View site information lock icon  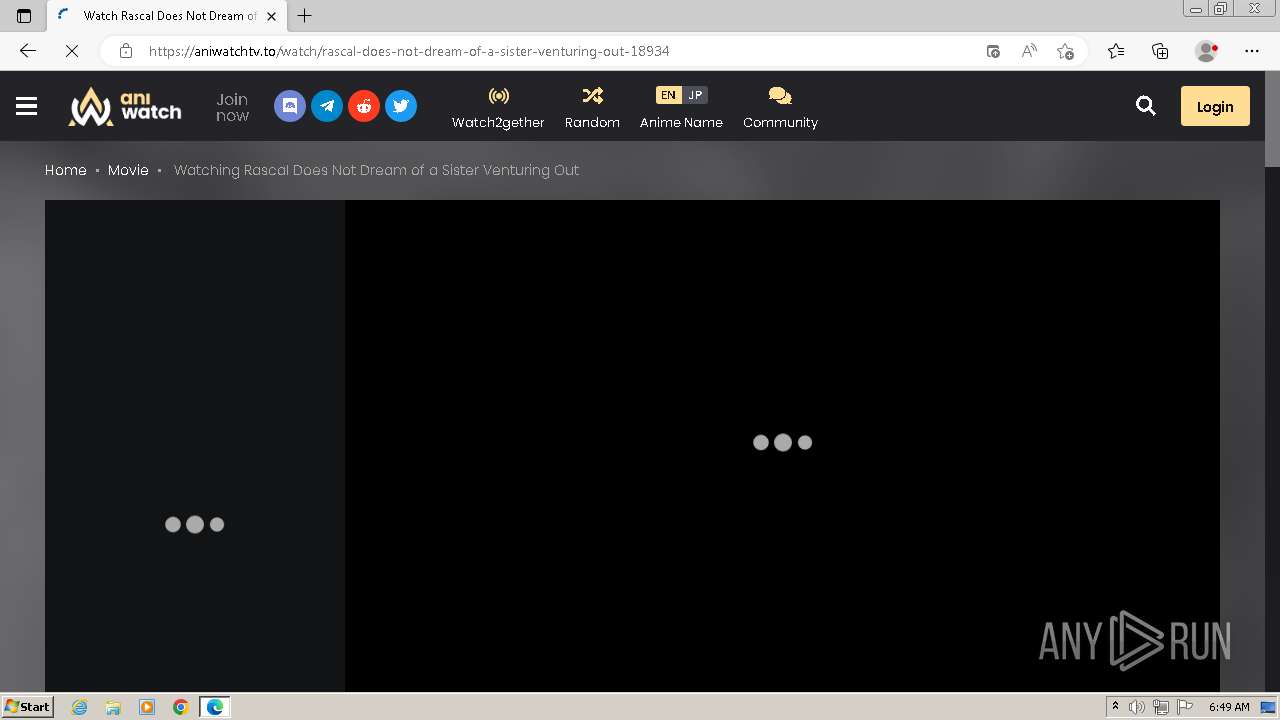click(x=125, y=51)
